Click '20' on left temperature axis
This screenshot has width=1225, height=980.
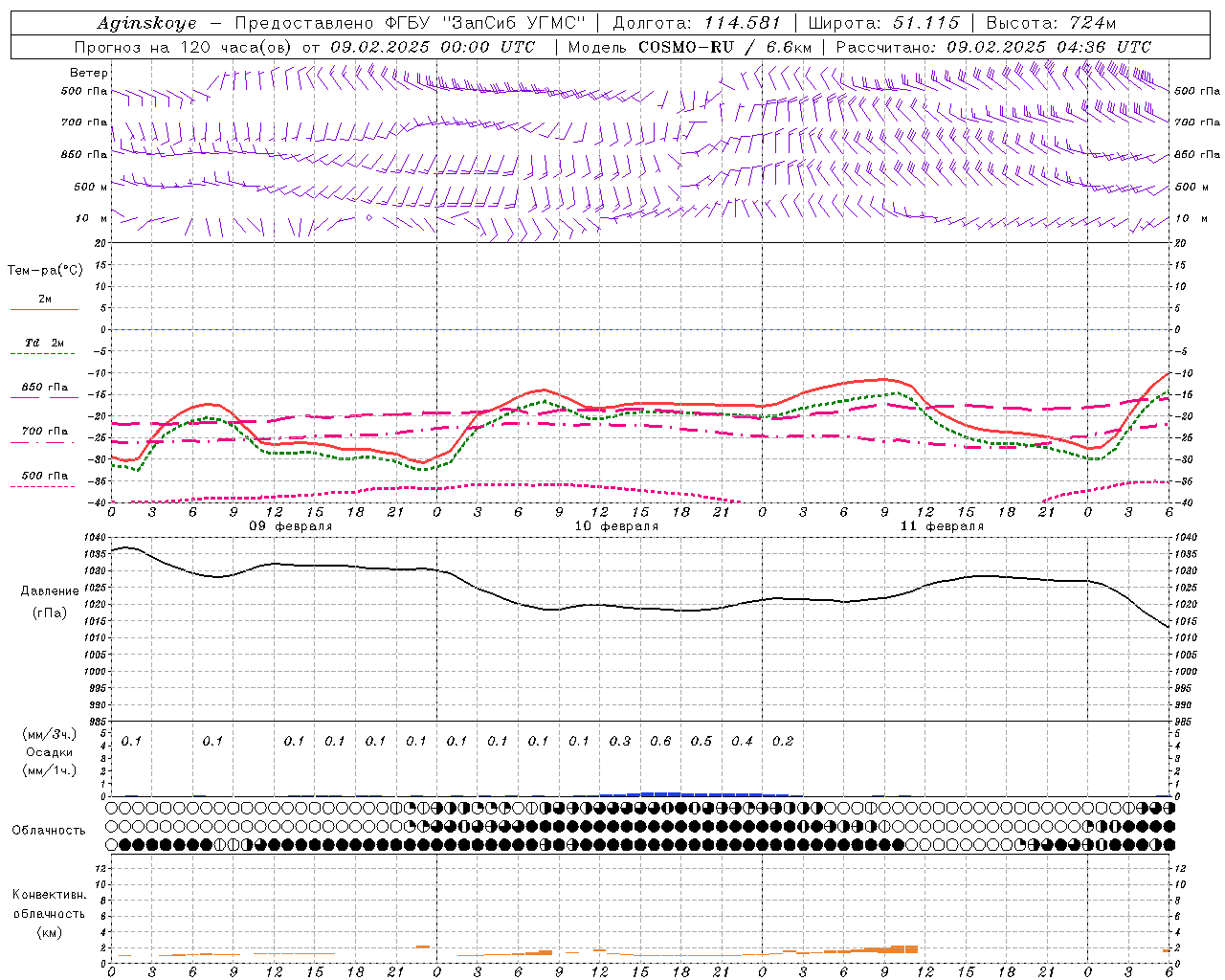point(100,243)
